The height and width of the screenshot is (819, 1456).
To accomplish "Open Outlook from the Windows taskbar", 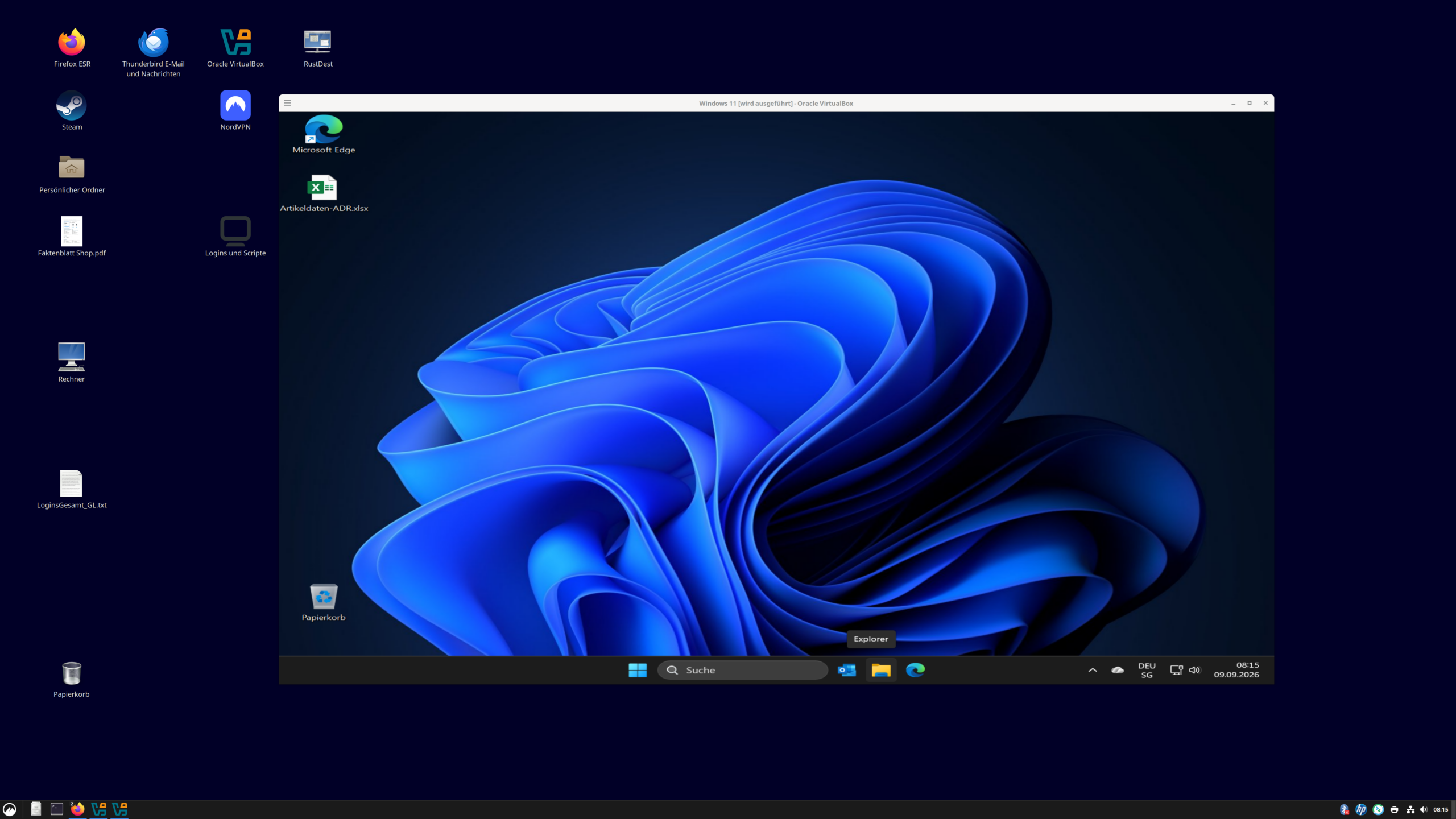I will click(x=847, y=670).
